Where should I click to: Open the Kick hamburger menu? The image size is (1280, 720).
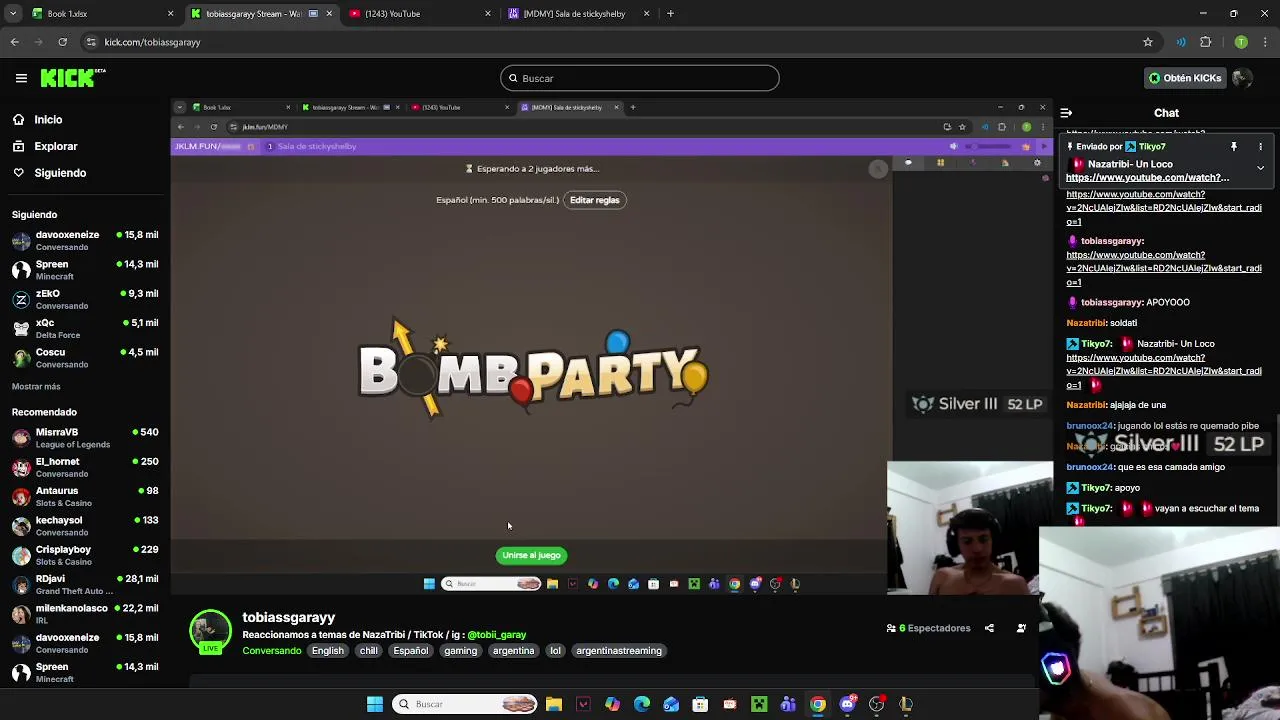point(21,78)
